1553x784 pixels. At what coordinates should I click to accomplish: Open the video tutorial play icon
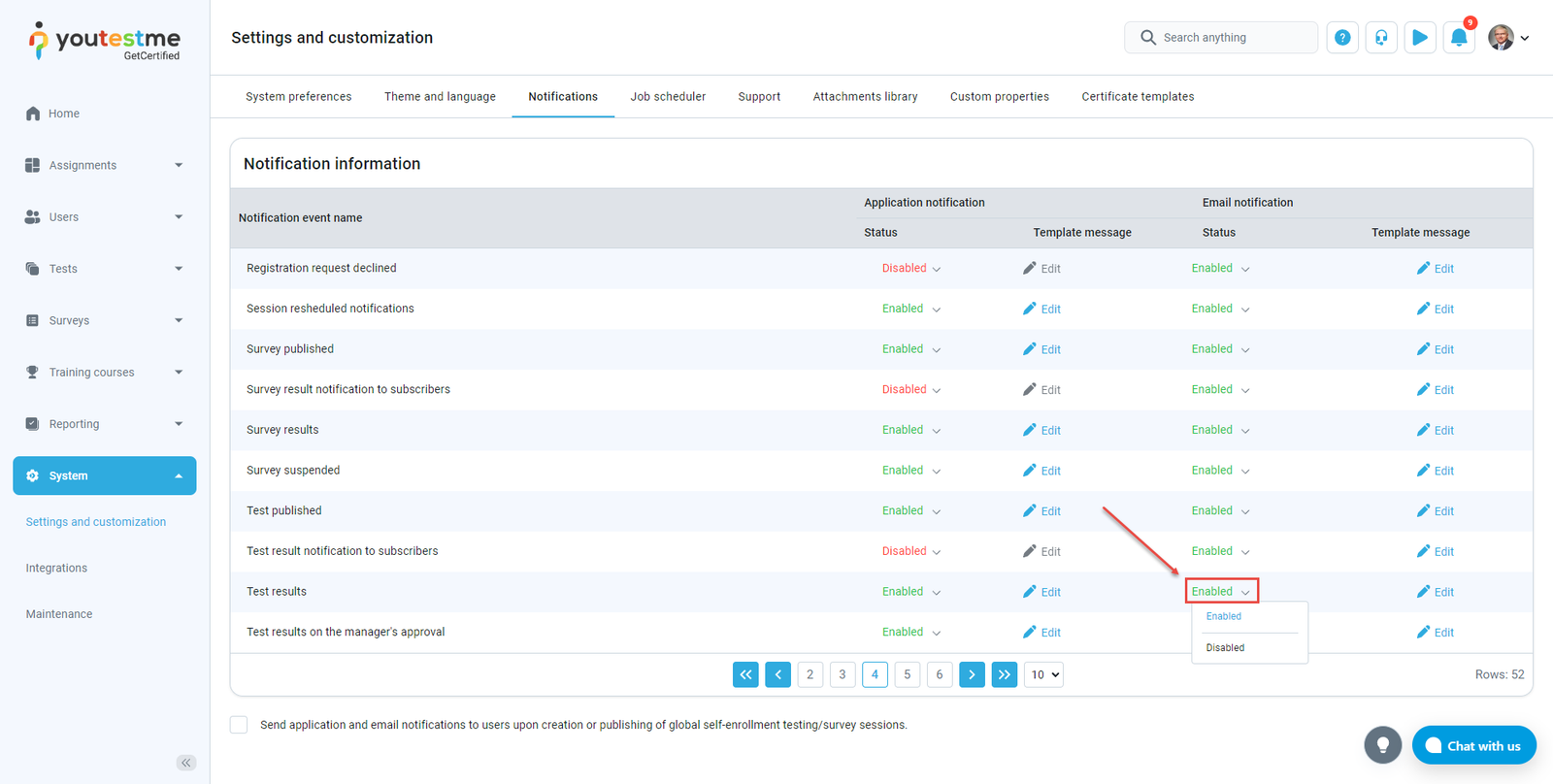pyautogui.click(x=1420, y=38)
